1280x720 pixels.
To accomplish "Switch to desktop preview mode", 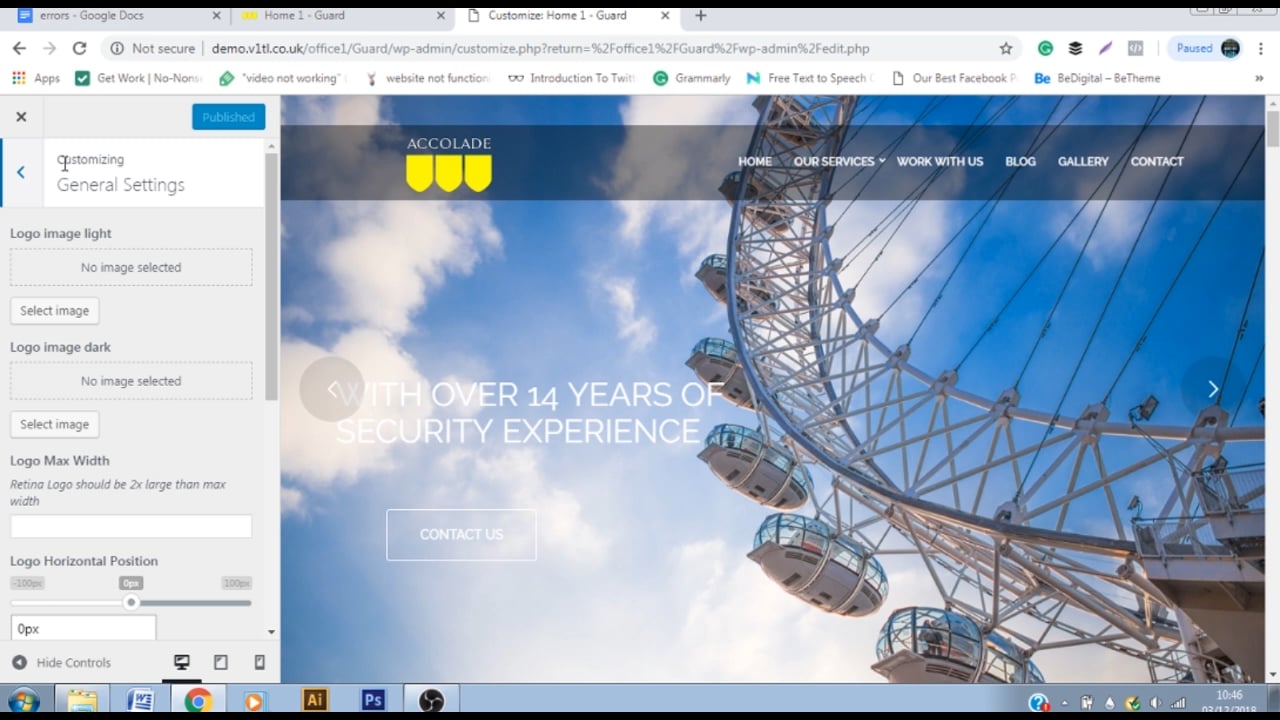I will [182, 662].
